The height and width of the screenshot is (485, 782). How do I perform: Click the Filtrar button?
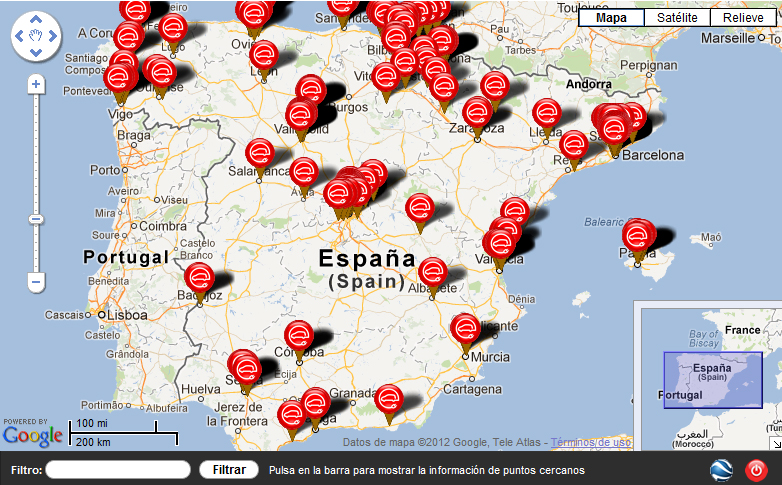coord(229,470)
